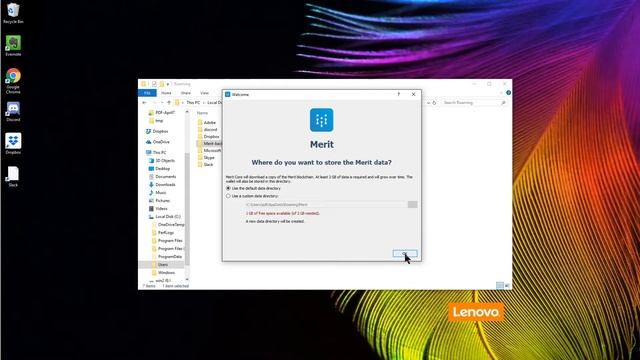This screenshot has width=640, height=360.
Task: Click the data directory path field
Action: coord(325,204)
